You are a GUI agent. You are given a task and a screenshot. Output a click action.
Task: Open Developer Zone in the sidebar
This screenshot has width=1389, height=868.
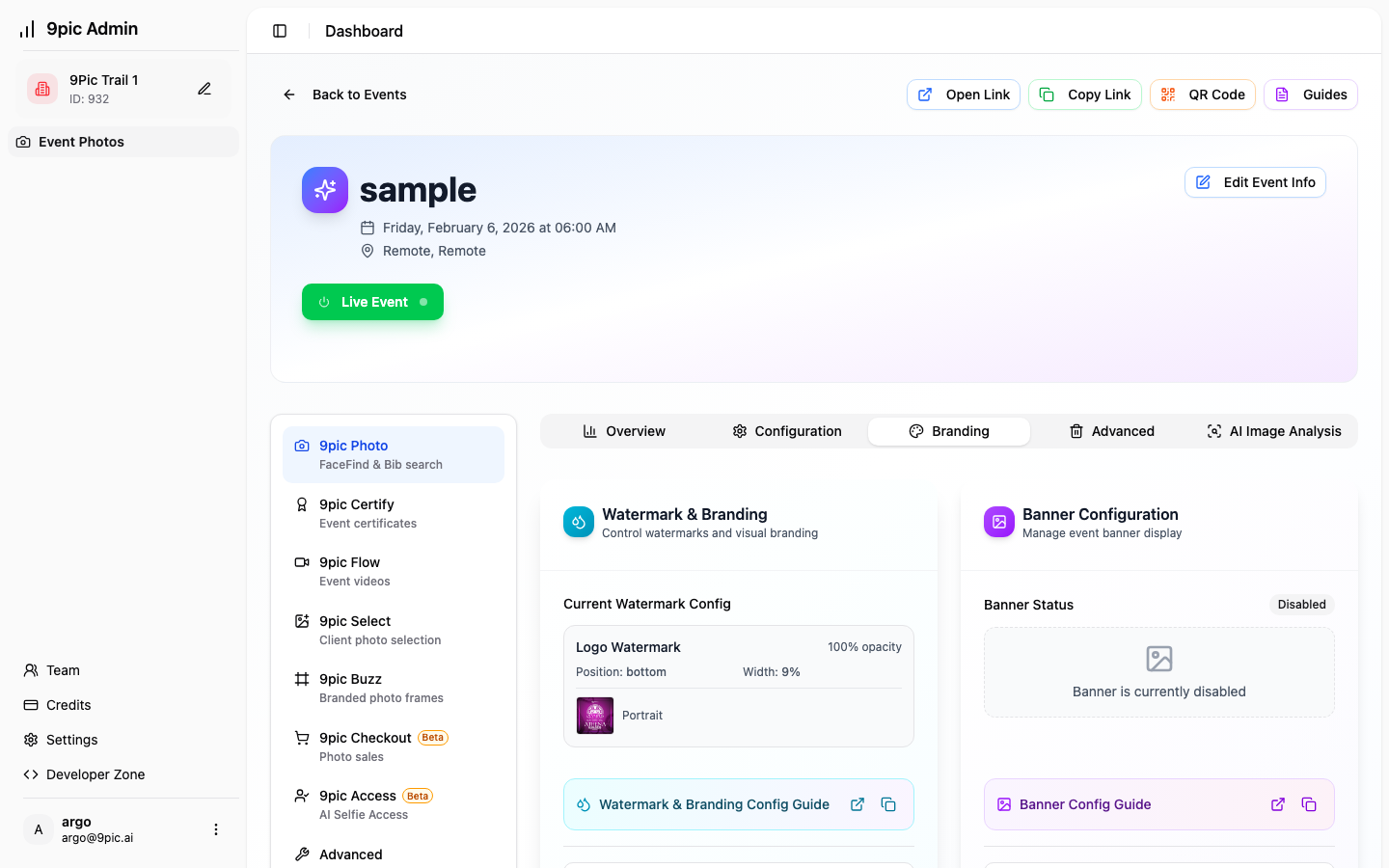pyautogui.click(x=95, y=774)
